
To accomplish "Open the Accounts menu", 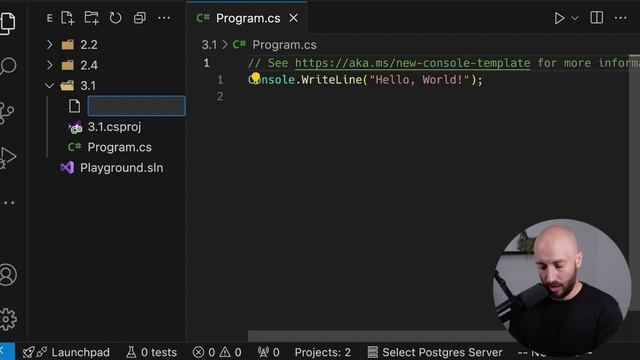I will tap(8, 275).
